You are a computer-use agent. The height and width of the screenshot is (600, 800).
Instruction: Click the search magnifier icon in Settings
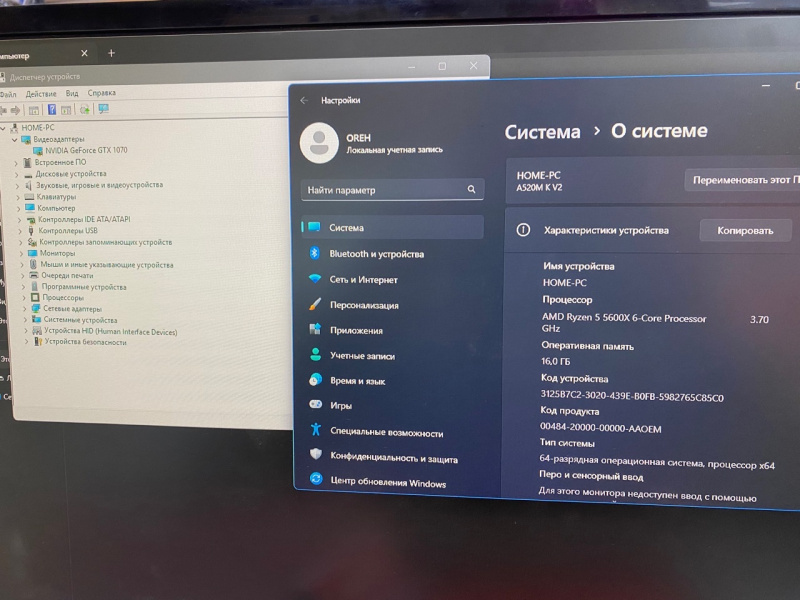[x=471, y=189]
